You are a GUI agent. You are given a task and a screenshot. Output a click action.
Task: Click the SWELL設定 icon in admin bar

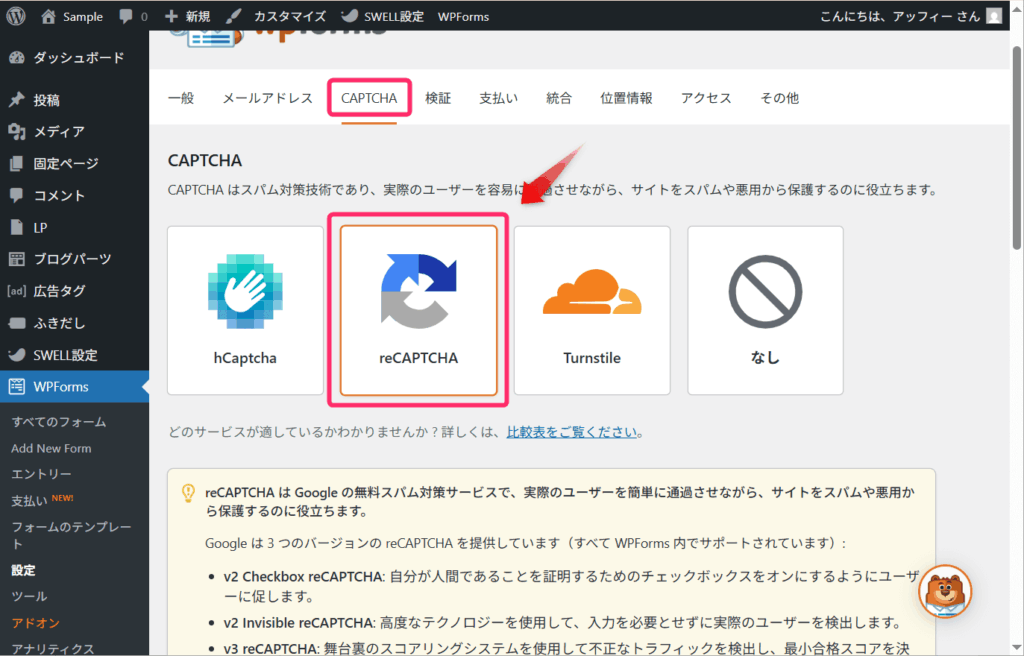(349, 16)
